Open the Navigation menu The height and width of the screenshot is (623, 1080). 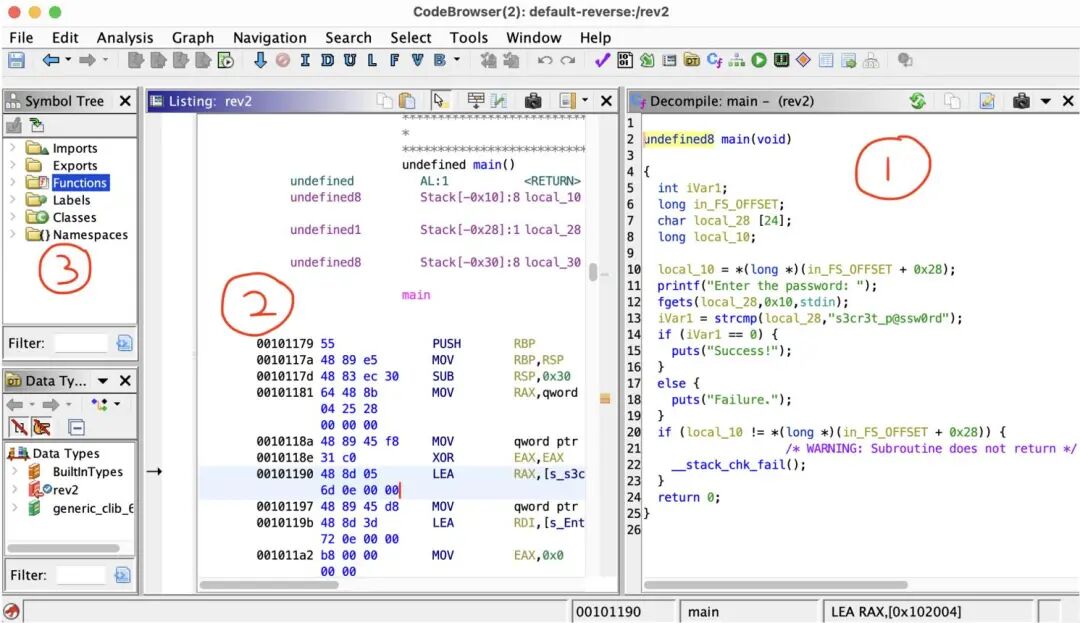coord(269,37)
